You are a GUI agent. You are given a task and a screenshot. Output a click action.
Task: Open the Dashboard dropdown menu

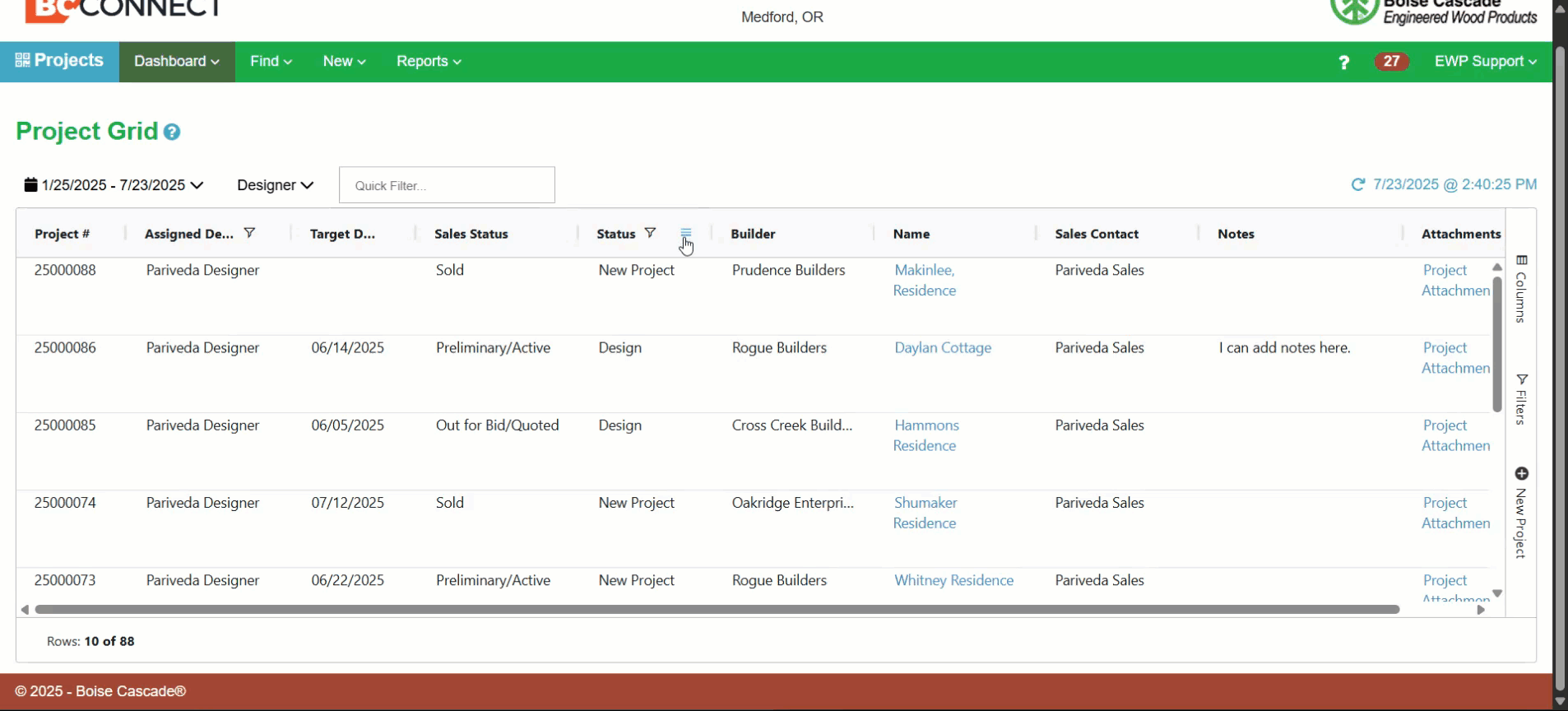click(x=177, y=62)
